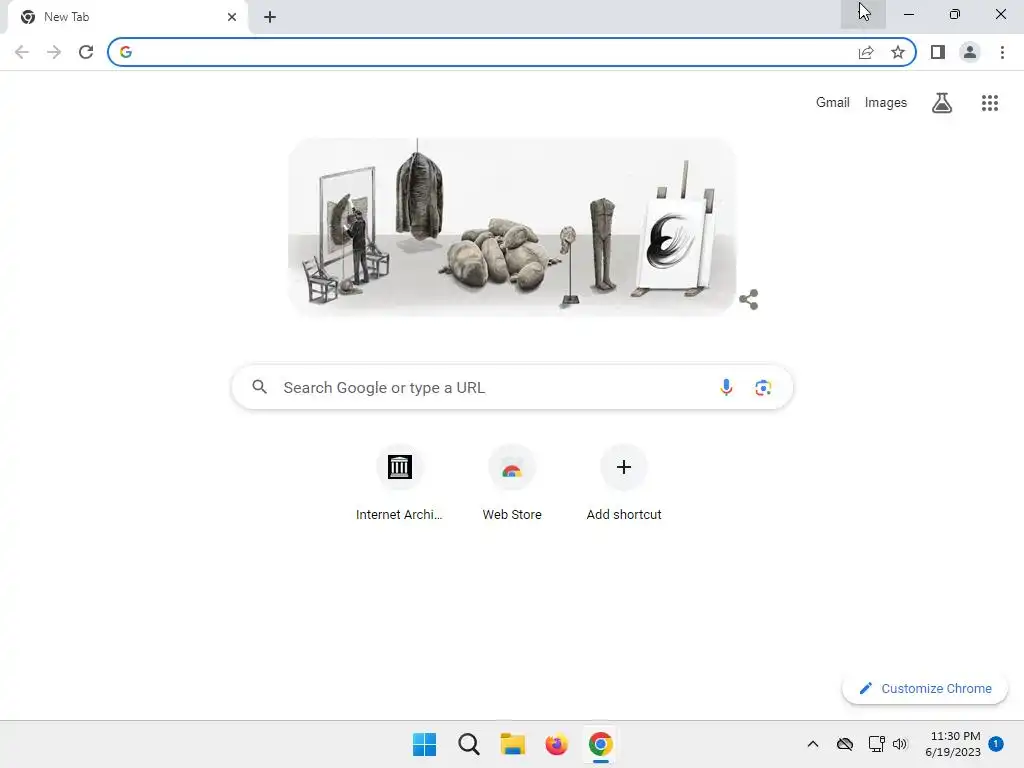Open the Google apps grid
1024x768 pixels.
(x=990, y=103)
